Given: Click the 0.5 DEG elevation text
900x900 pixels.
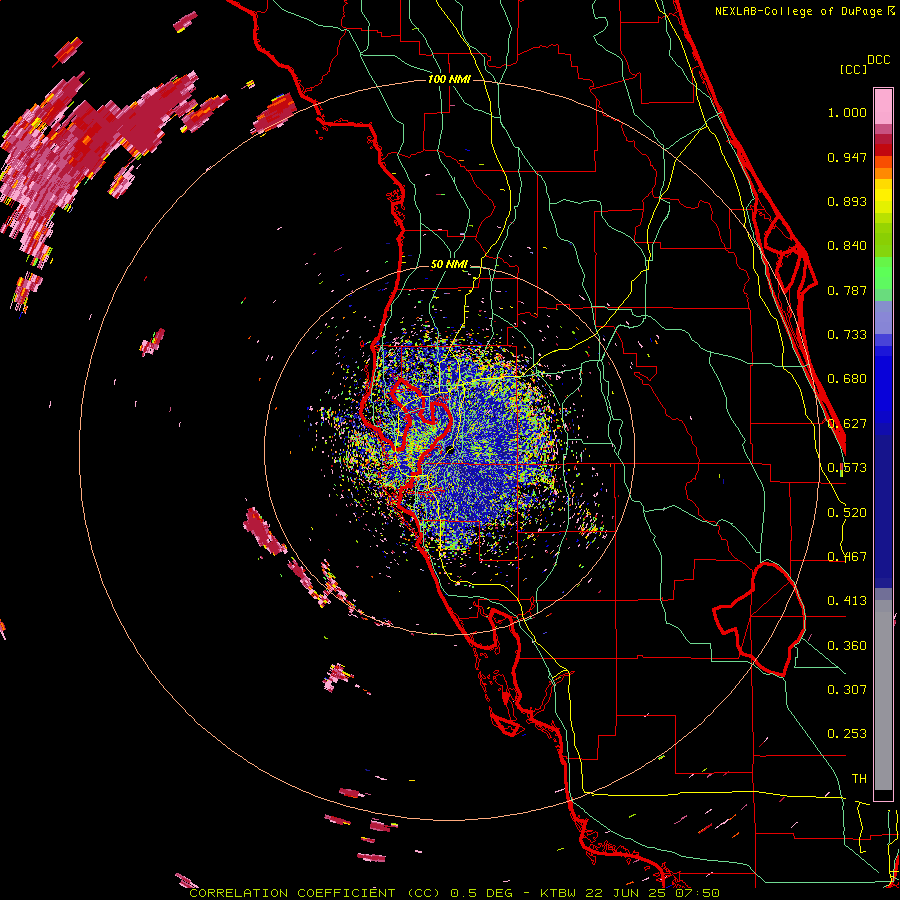Looking at the screenshot, I should pyautogui.click(x=482, y=893).
